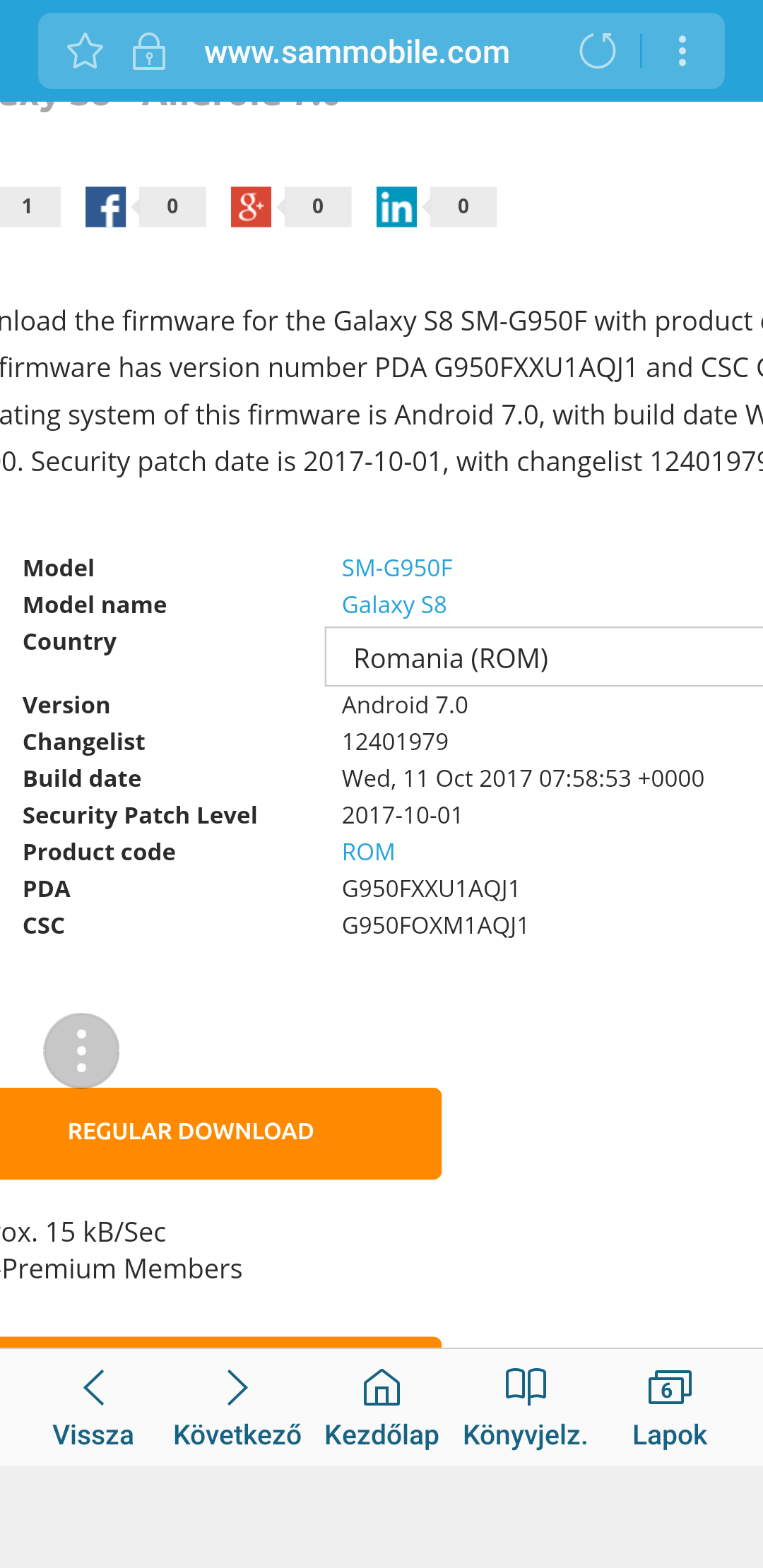Share on LinkedIn icon
This screenshot has height=1568, width=763.
point(396,207)
